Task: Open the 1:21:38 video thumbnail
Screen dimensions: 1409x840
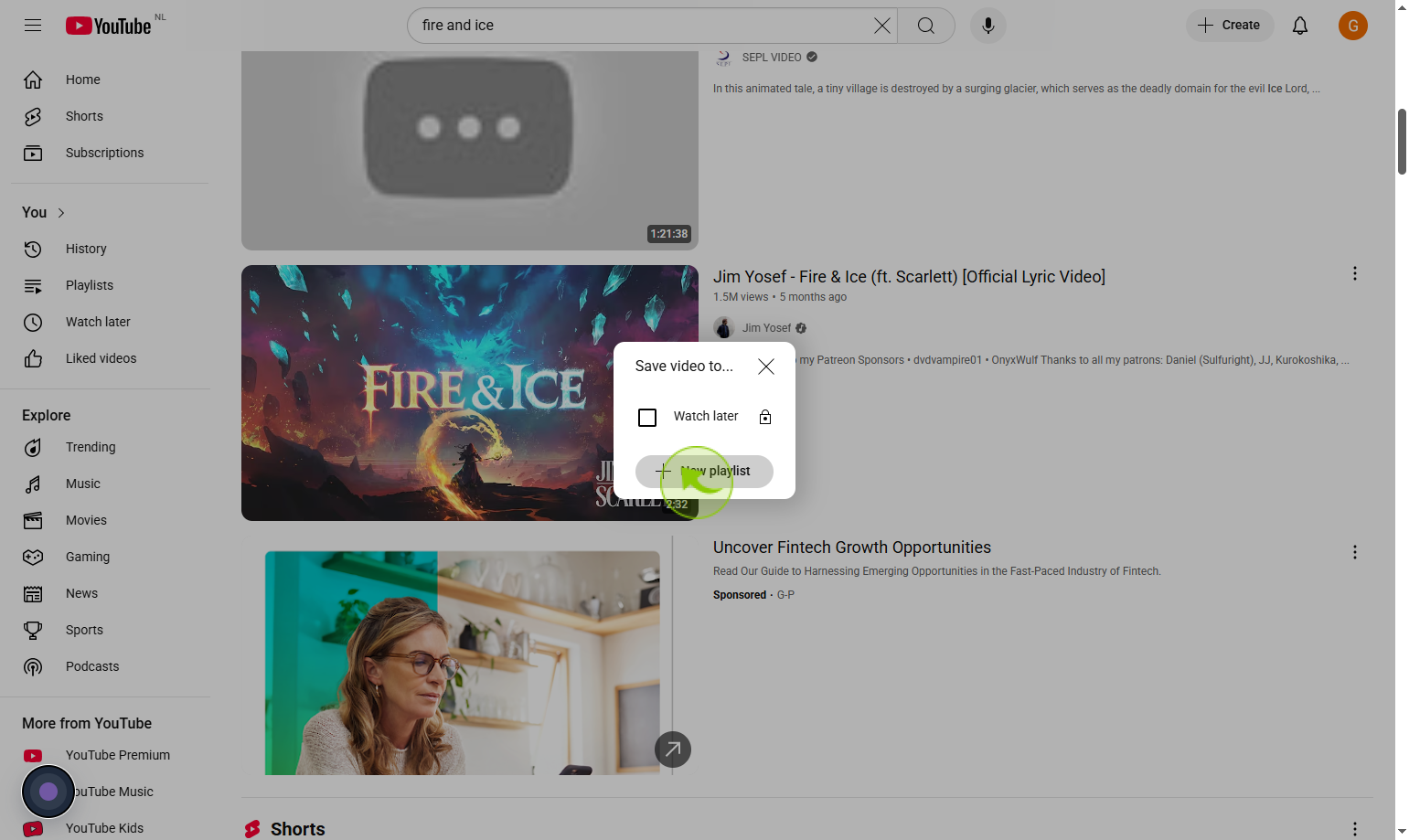Action: 470,151
